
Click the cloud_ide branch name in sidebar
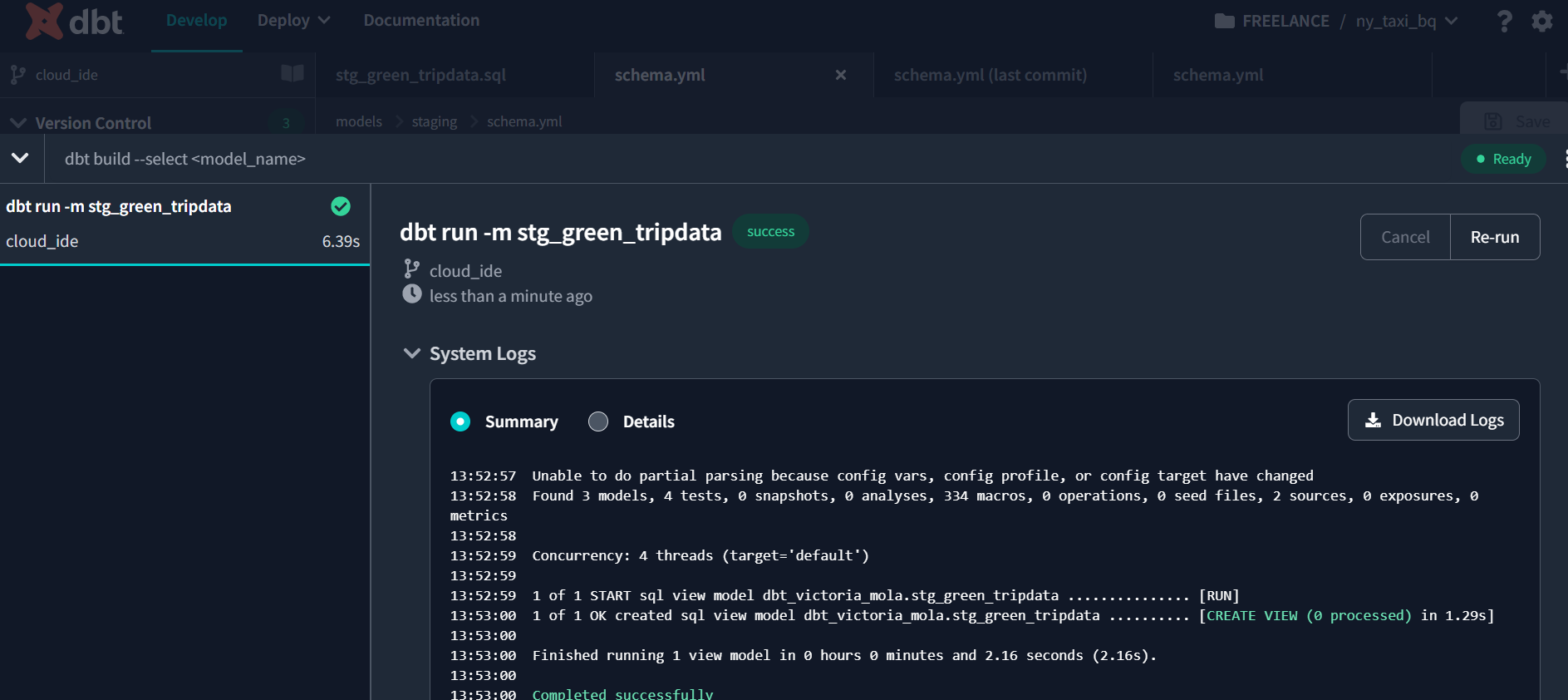66,75
